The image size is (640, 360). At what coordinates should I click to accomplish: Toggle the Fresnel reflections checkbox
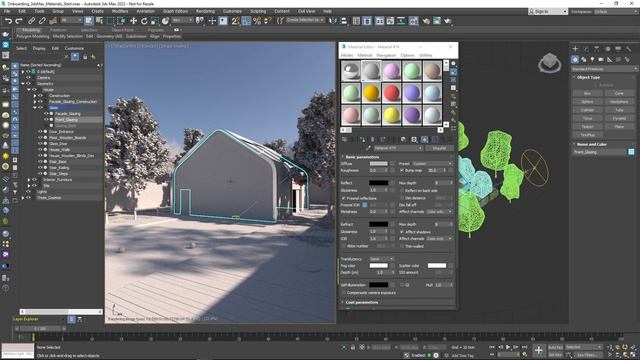[x=344, y=198]
